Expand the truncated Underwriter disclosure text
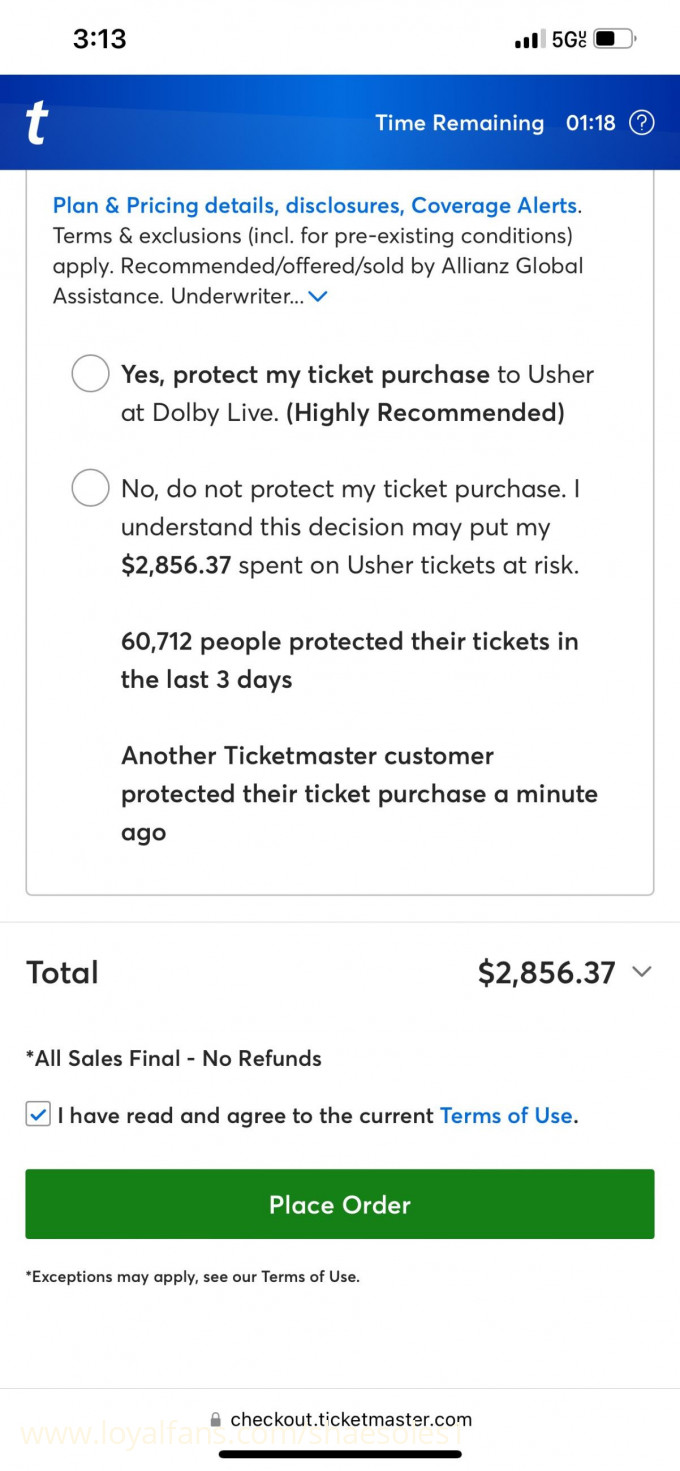 (x=319, y=296)
